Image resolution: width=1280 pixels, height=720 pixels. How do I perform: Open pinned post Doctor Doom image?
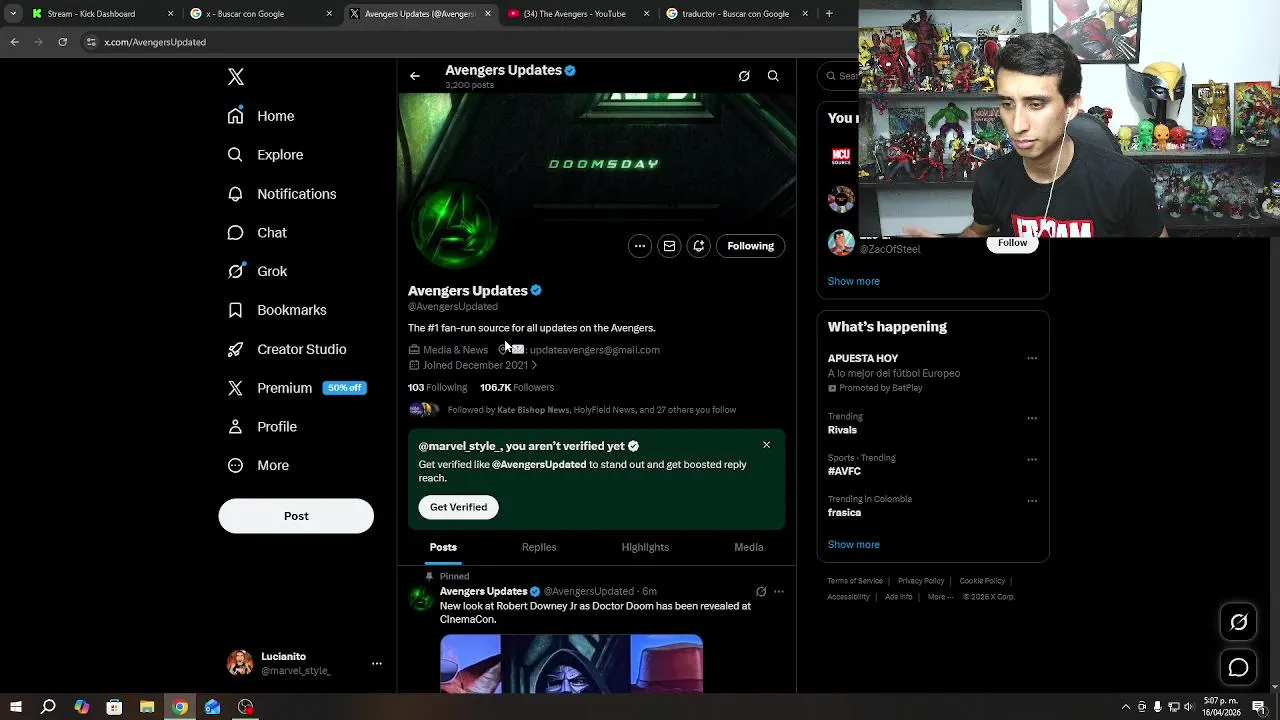[571, 663]
